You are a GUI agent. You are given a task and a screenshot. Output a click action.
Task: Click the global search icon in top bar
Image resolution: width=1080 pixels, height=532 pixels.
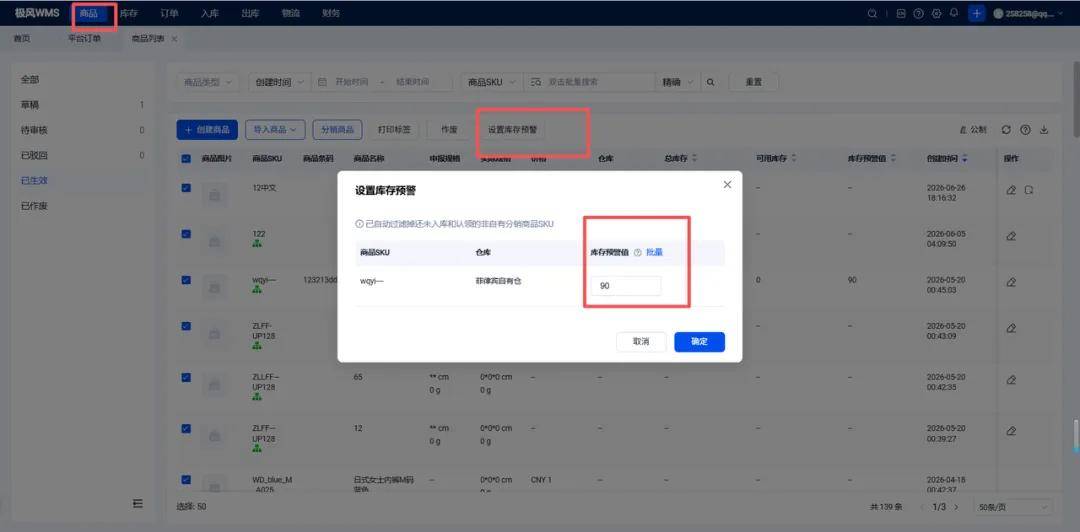pos(872,13)
